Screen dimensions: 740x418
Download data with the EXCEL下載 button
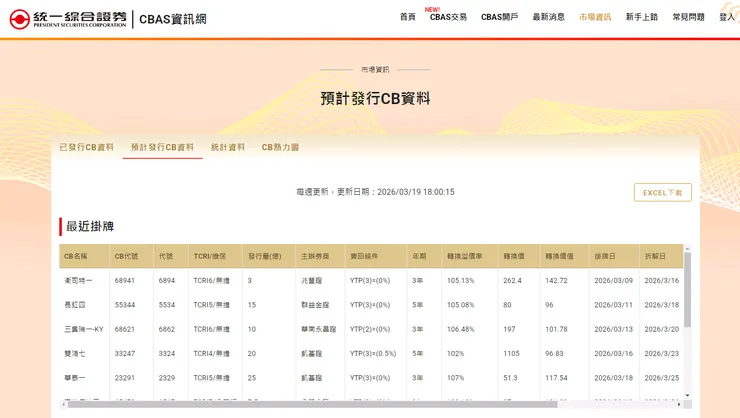pyautogui.click(x=663, y=192)
